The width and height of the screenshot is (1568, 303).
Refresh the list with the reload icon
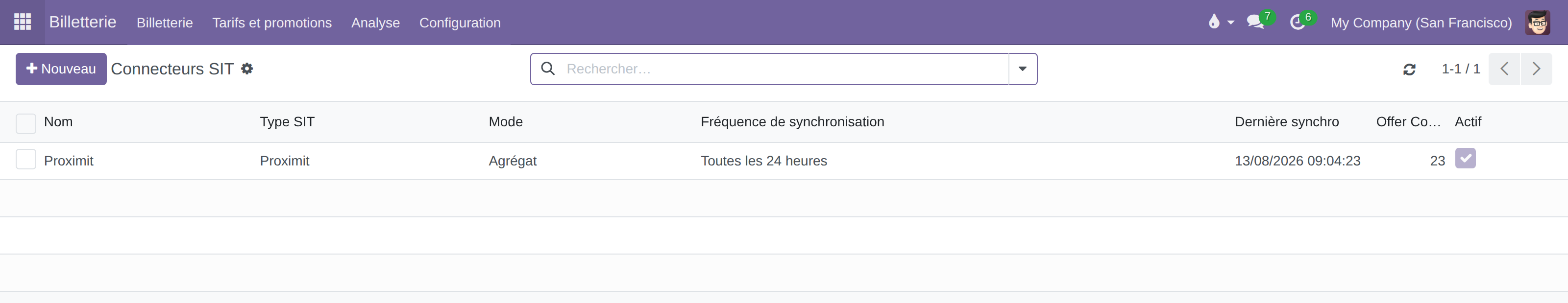tap(1409, 70)
